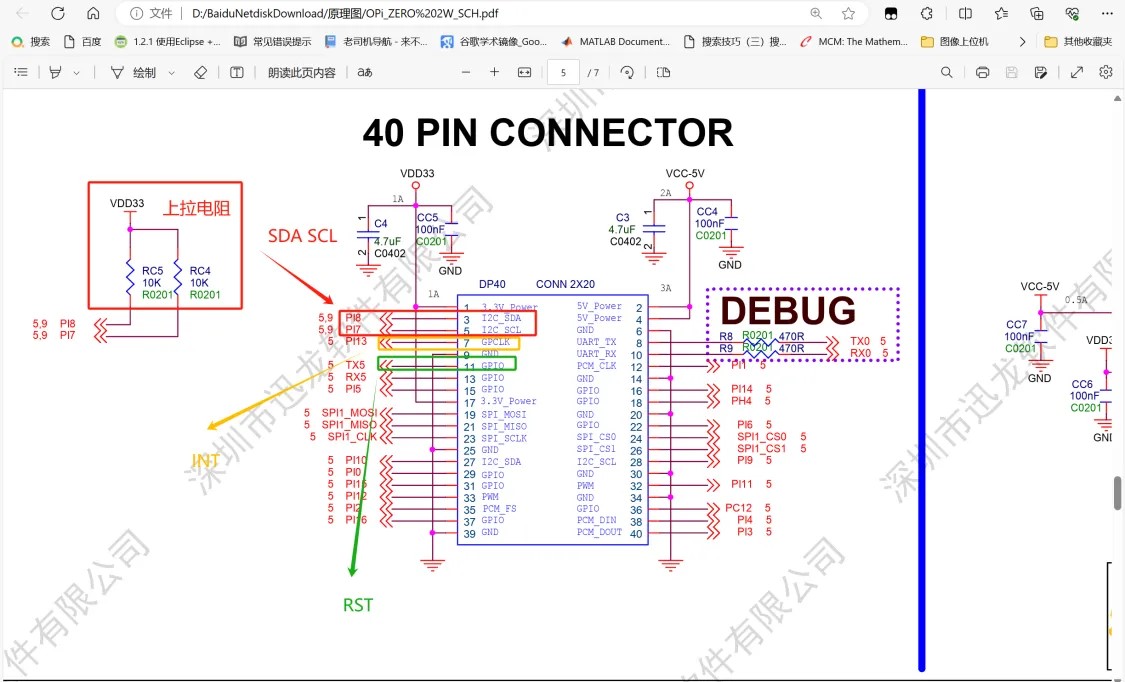The width and height of the screenshot is (1125, 682).
Task: Click the page number input field
Action: point(563,73)
